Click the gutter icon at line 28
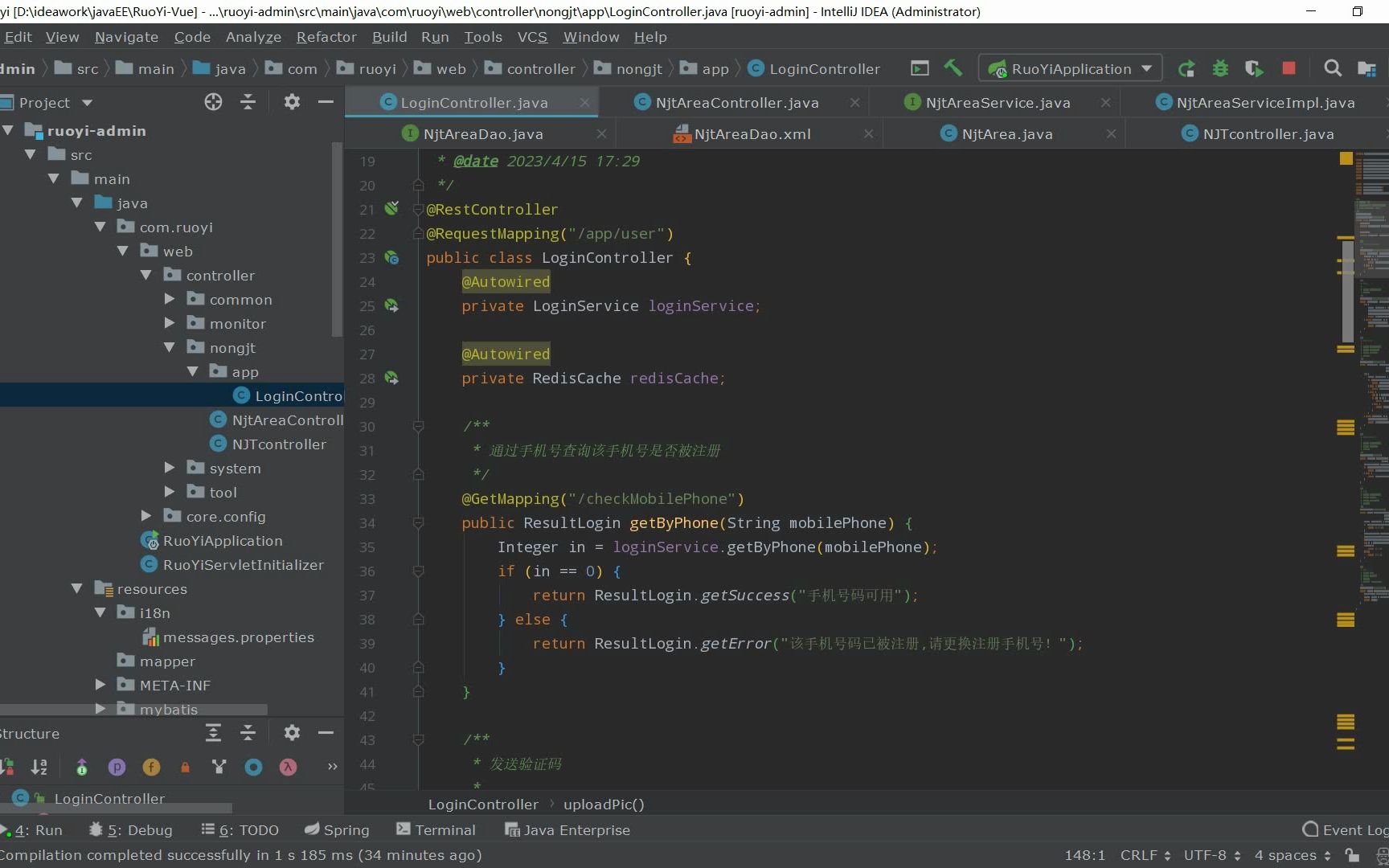The width and height of the screenshot is (1389, 868). (391, 378)
